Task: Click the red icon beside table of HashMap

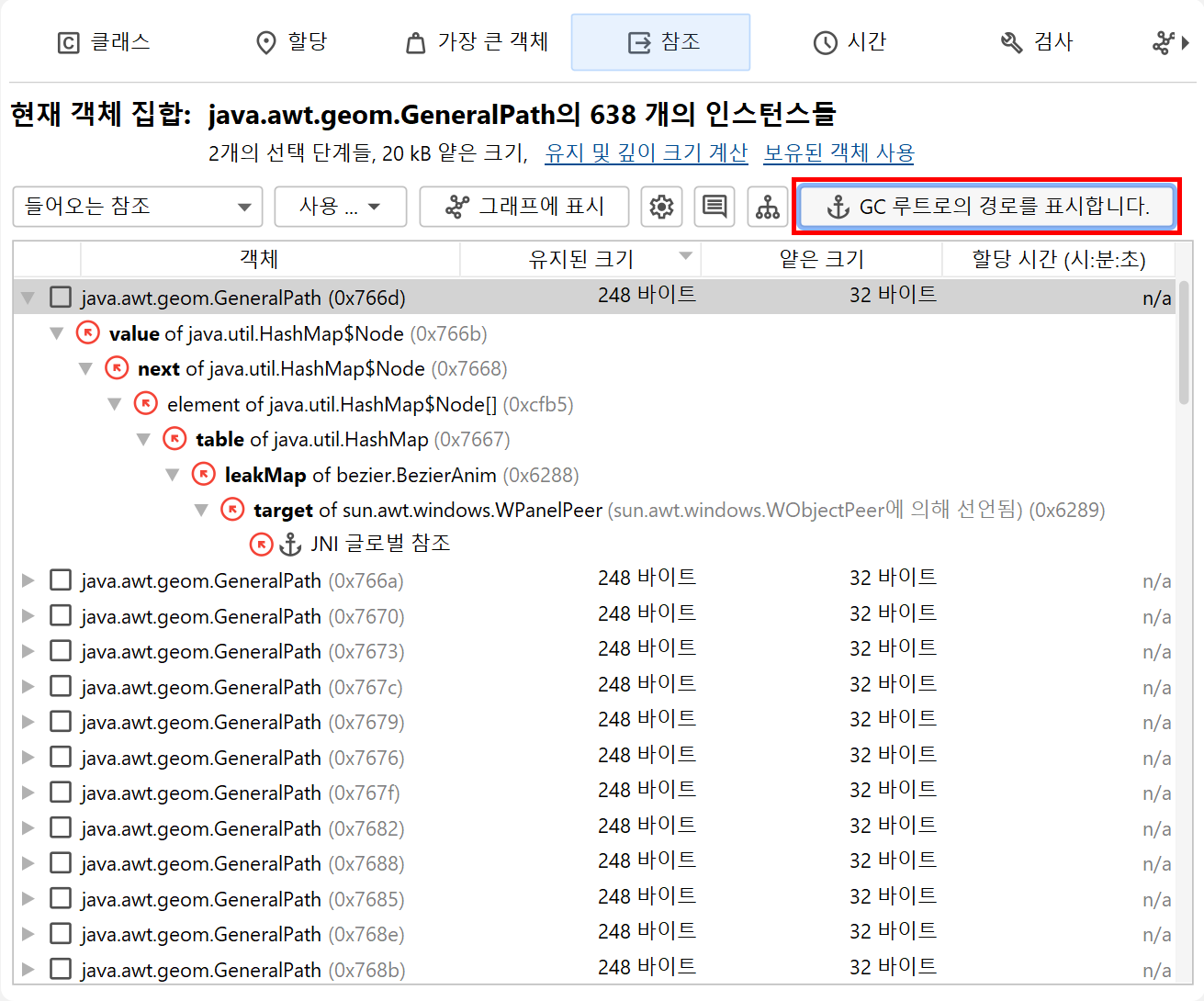Action: pyautogui.click(x=174, y=439)
